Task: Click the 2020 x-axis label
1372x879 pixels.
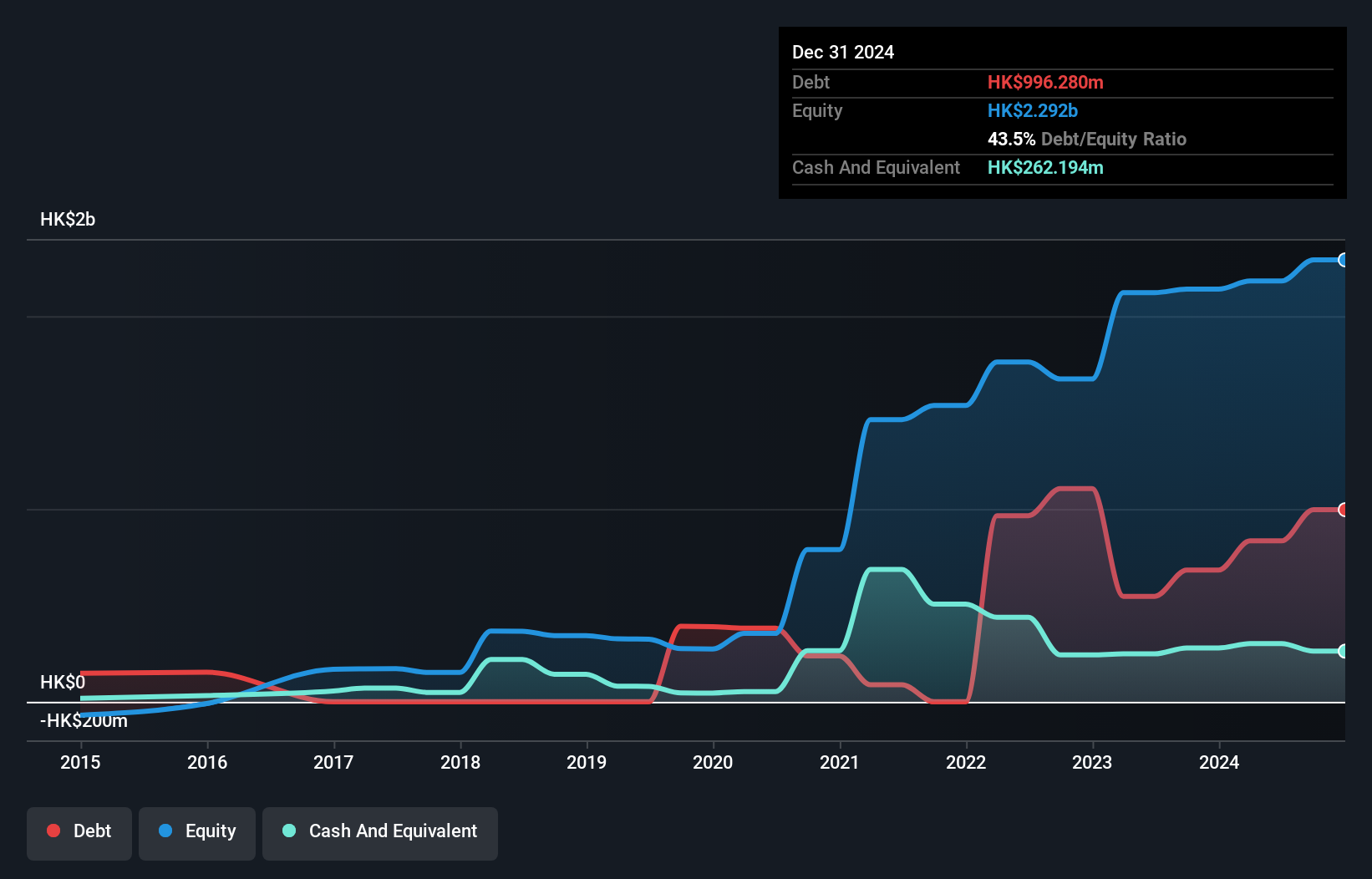Action: (713, 762)
